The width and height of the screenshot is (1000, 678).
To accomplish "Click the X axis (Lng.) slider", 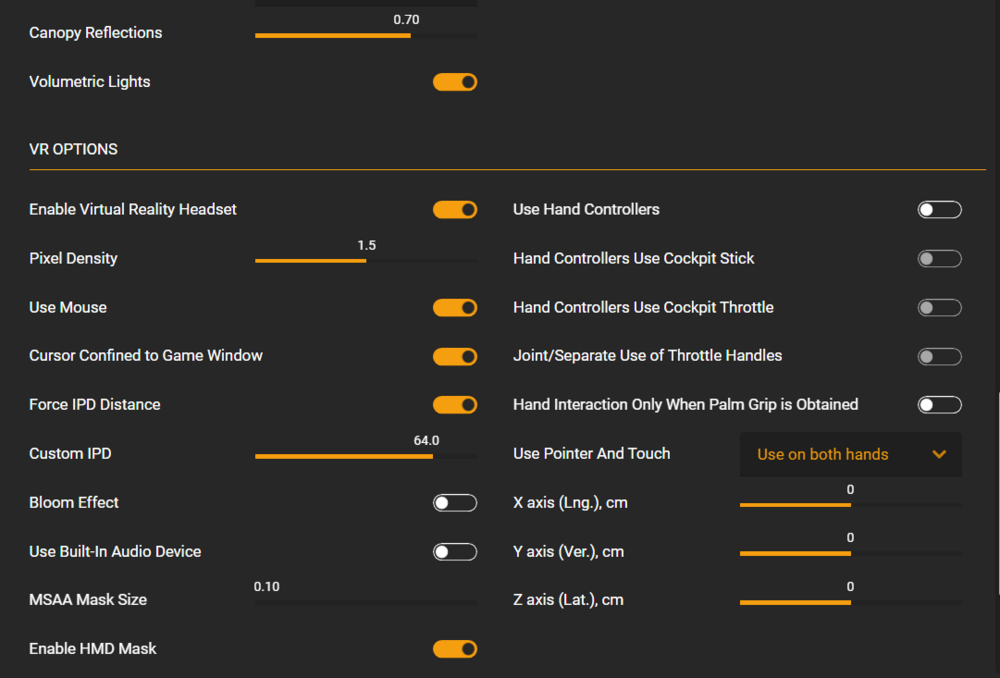I will click(x=851, y=505).
